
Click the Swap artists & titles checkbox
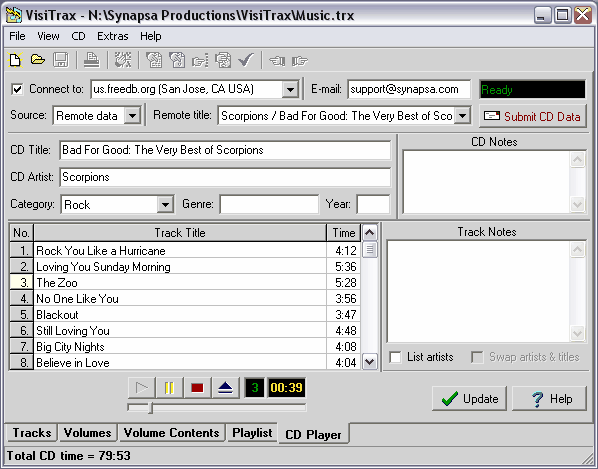pos(477,357)
